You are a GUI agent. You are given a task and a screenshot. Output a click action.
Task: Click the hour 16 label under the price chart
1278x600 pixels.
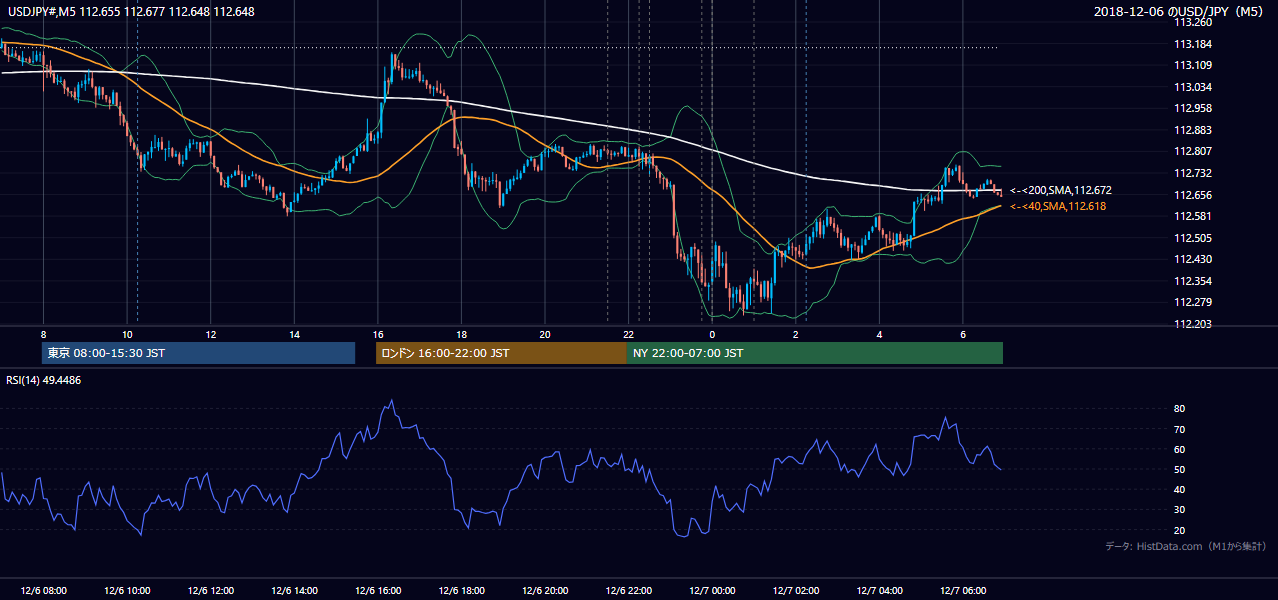point(378,334)
